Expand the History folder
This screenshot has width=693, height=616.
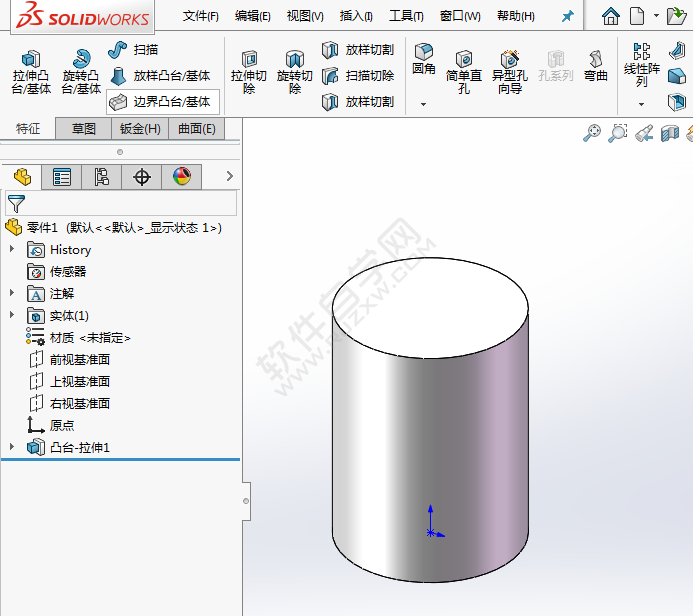(12, 249)
